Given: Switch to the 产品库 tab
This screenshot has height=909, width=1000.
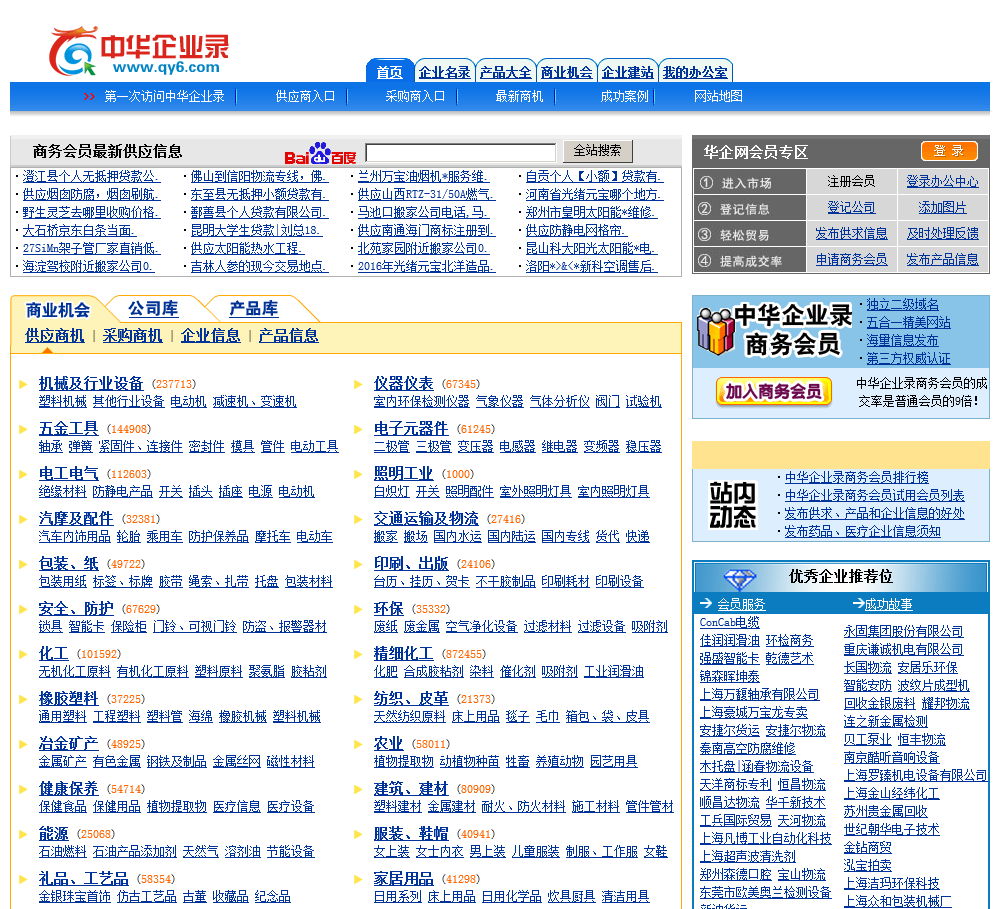Looking at the screenshot, I should (254, 309).
